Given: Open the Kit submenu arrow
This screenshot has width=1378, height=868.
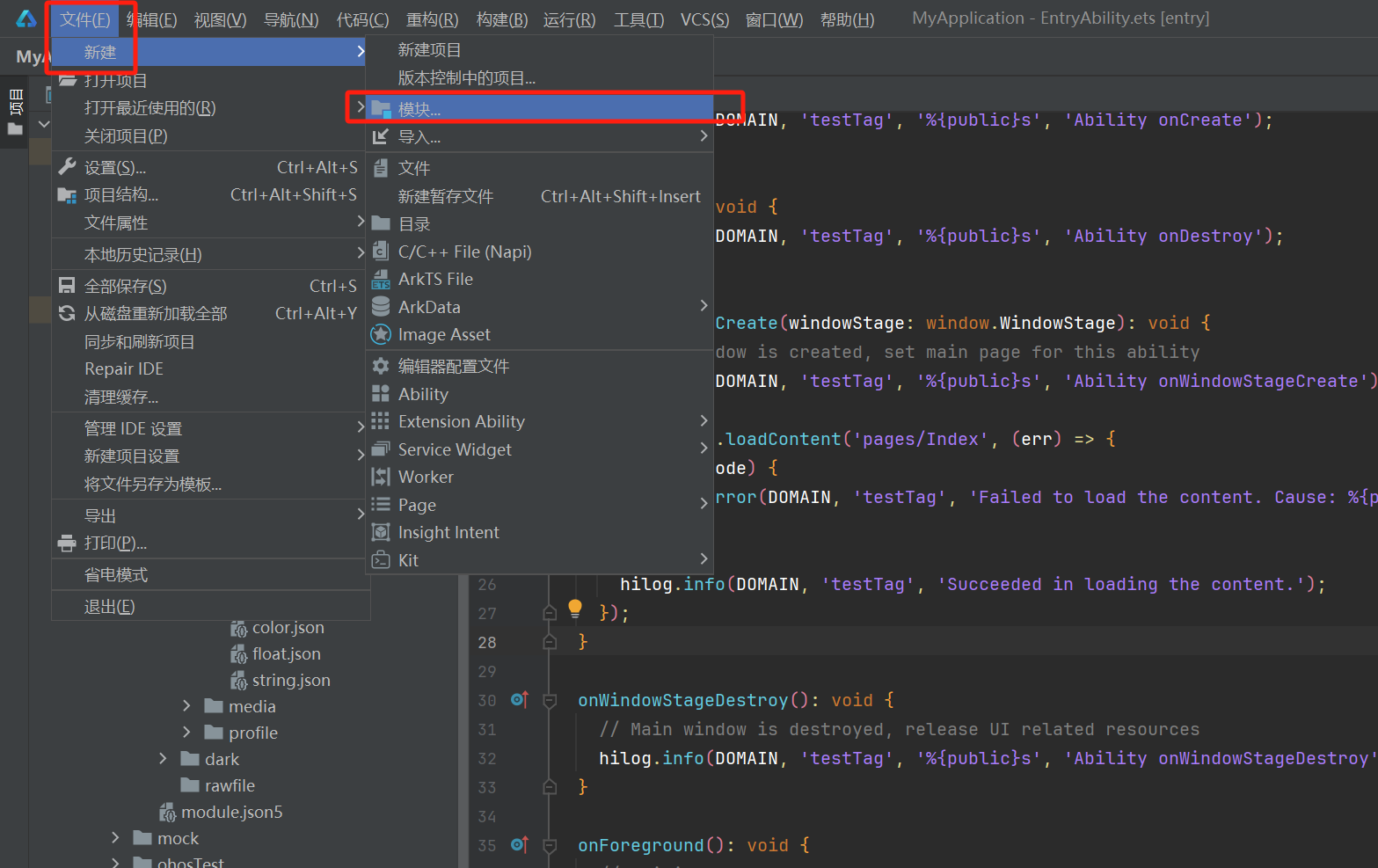Looking at the screenshot, I should pyautogui.click(x=704, y=559).
